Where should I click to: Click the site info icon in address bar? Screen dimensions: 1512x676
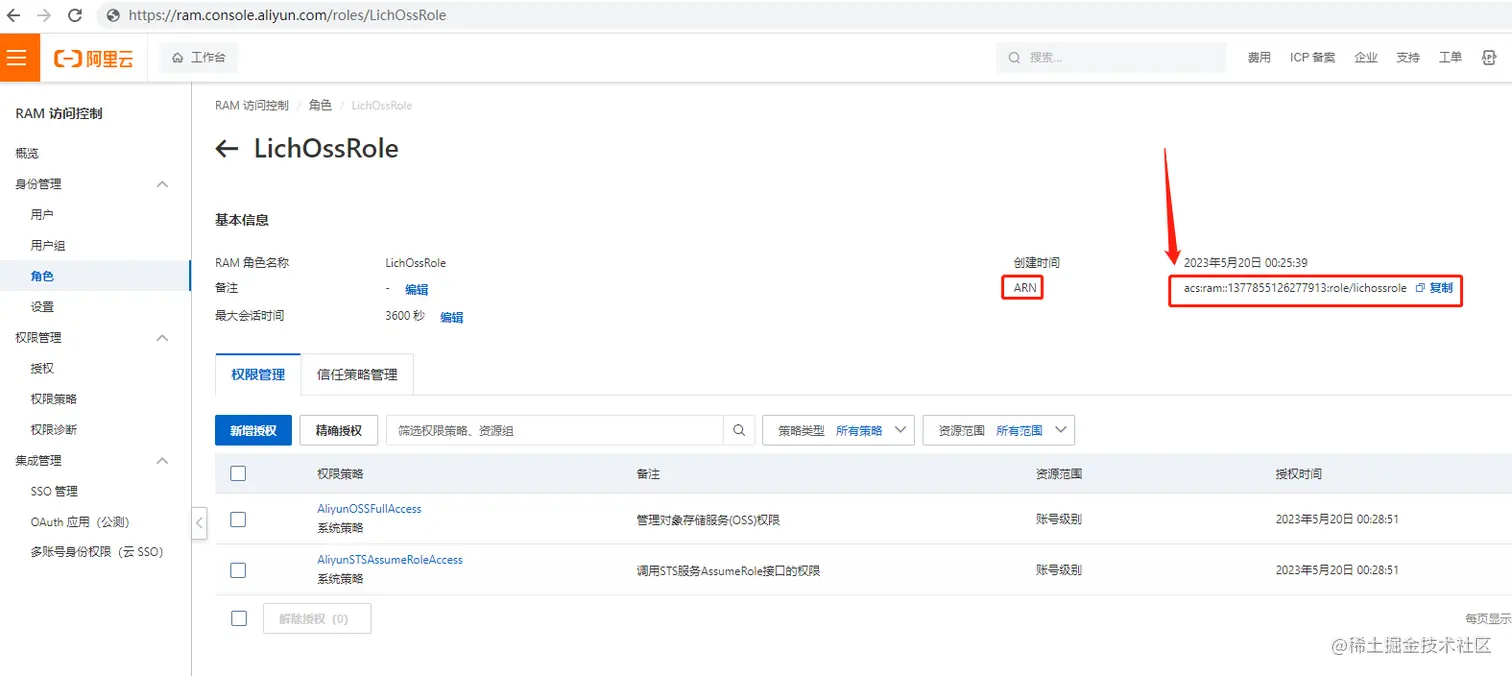(113, 15)
